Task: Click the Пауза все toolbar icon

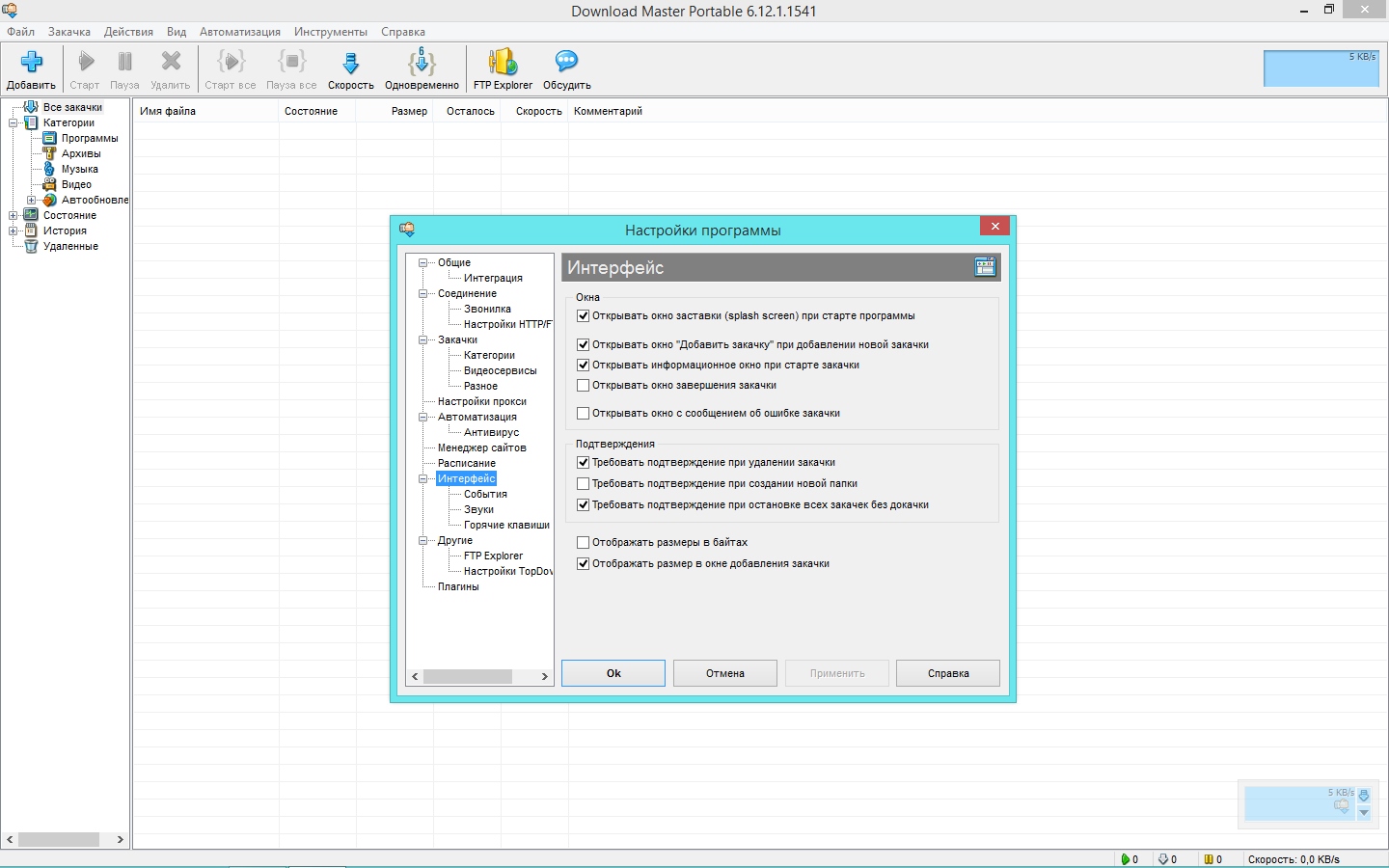Action: [291, 62]
